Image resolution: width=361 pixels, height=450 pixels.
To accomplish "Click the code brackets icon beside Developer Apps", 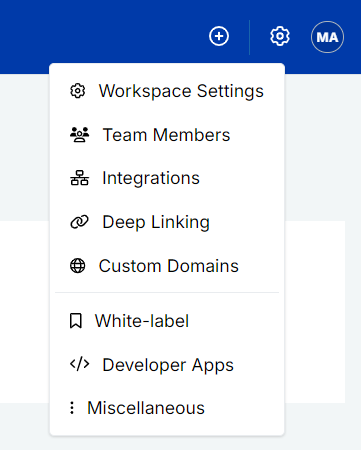I will pos(80,364).
